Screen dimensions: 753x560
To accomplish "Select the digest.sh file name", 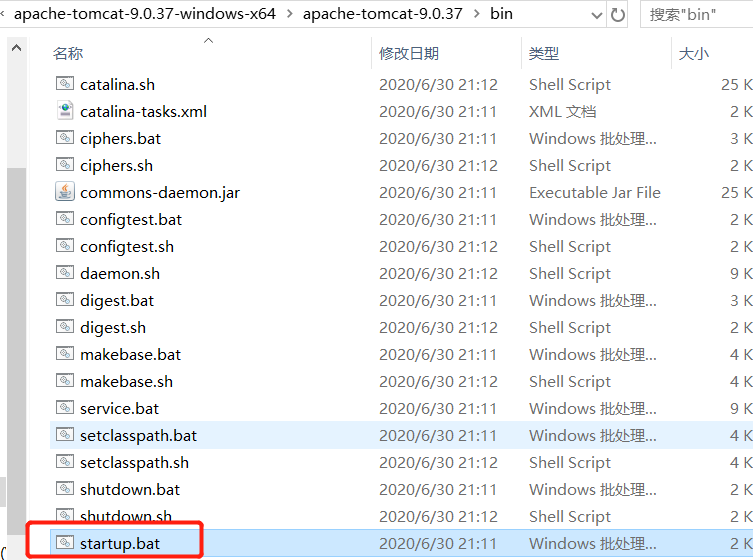I will (113, 328).
